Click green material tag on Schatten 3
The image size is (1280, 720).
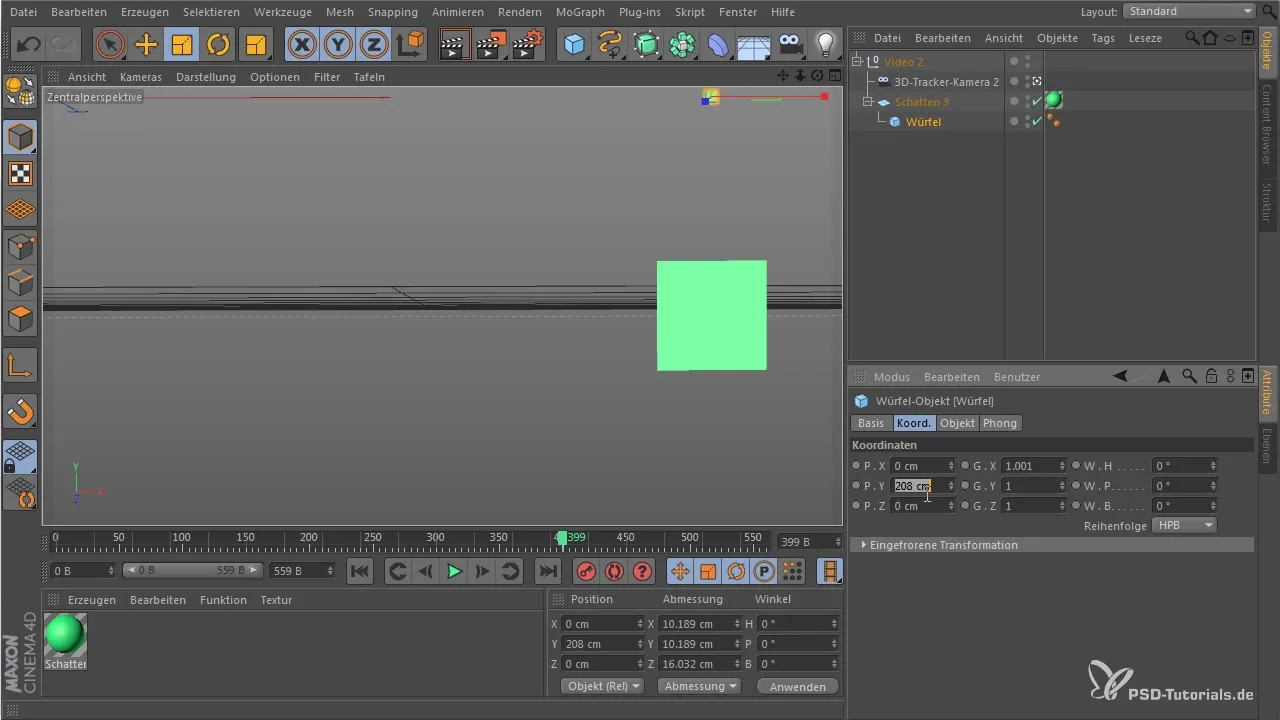[1053, 101]
